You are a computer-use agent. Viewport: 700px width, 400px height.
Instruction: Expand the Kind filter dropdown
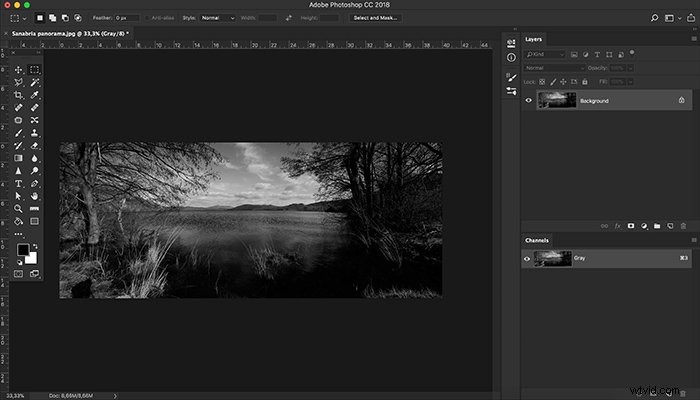coord(545,54)
